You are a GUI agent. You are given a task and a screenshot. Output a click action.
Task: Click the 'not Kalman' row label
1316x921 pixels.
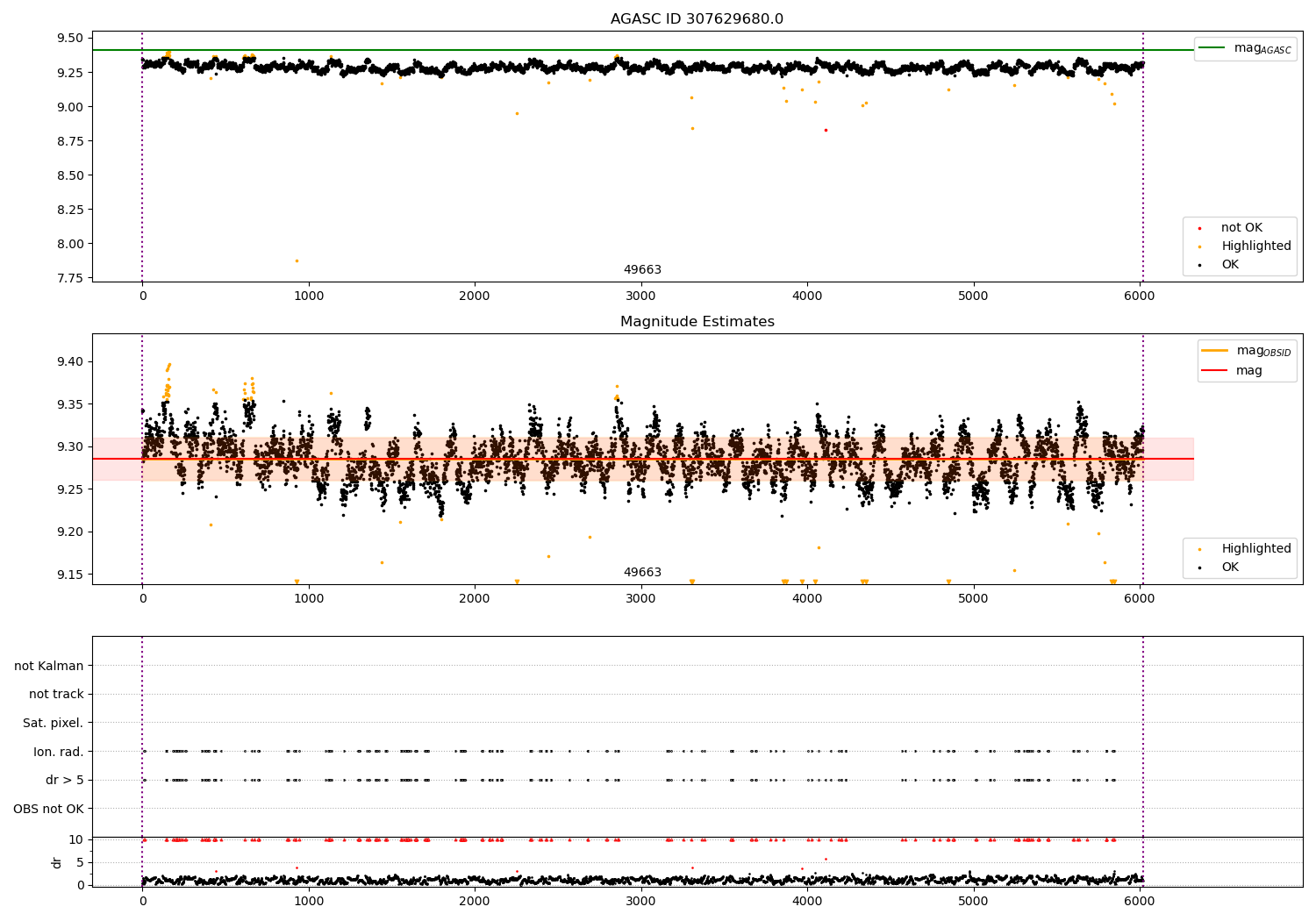(49, 667)
